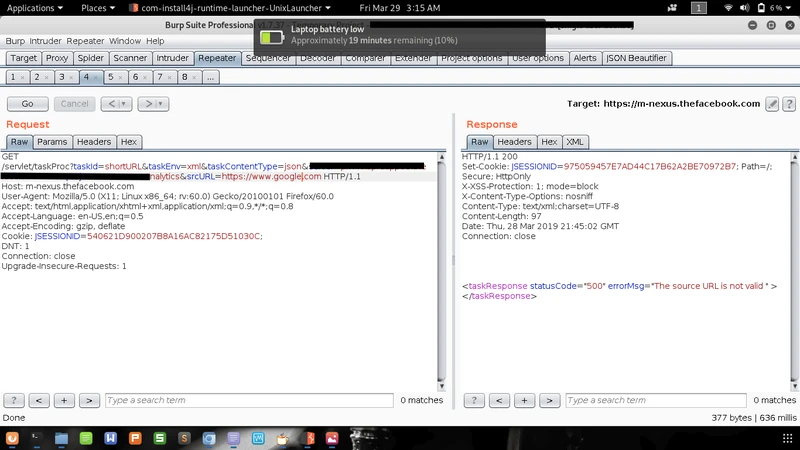Open workspace switcher labeled 1 in top bar
This screenshot has height=450, width=800.
click(698, 8)
